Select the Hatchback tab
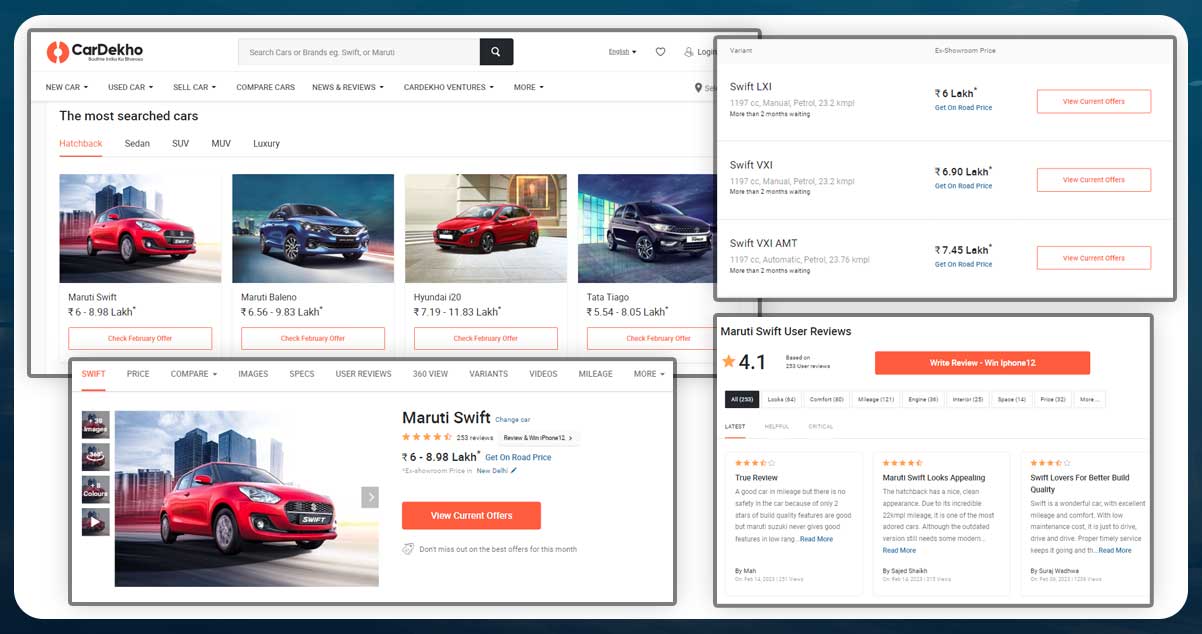Screen dimensions: 1202x634 (81, 144)
